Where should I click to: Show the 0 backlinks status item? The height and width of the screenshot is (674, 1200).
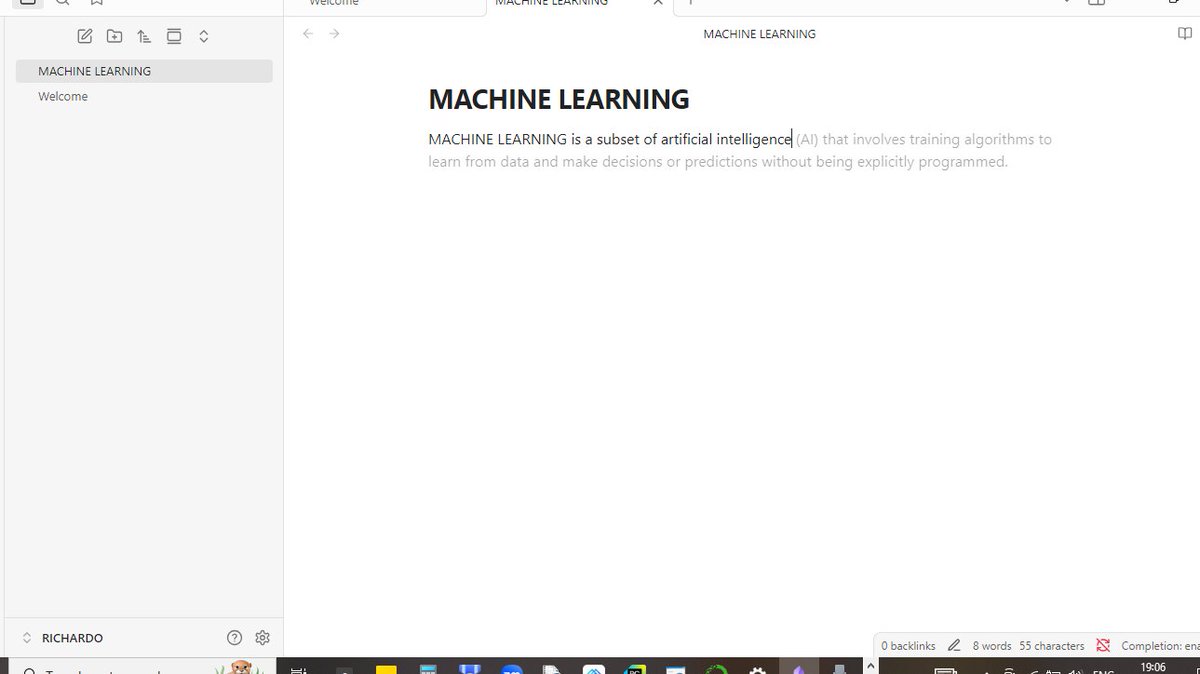coord(908,646)
